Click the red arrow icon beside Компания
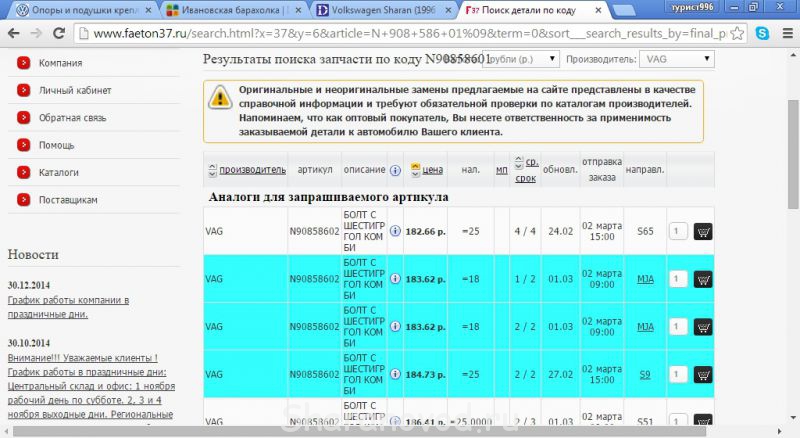This screenshot has width=800, height=438. pos(23,63)
